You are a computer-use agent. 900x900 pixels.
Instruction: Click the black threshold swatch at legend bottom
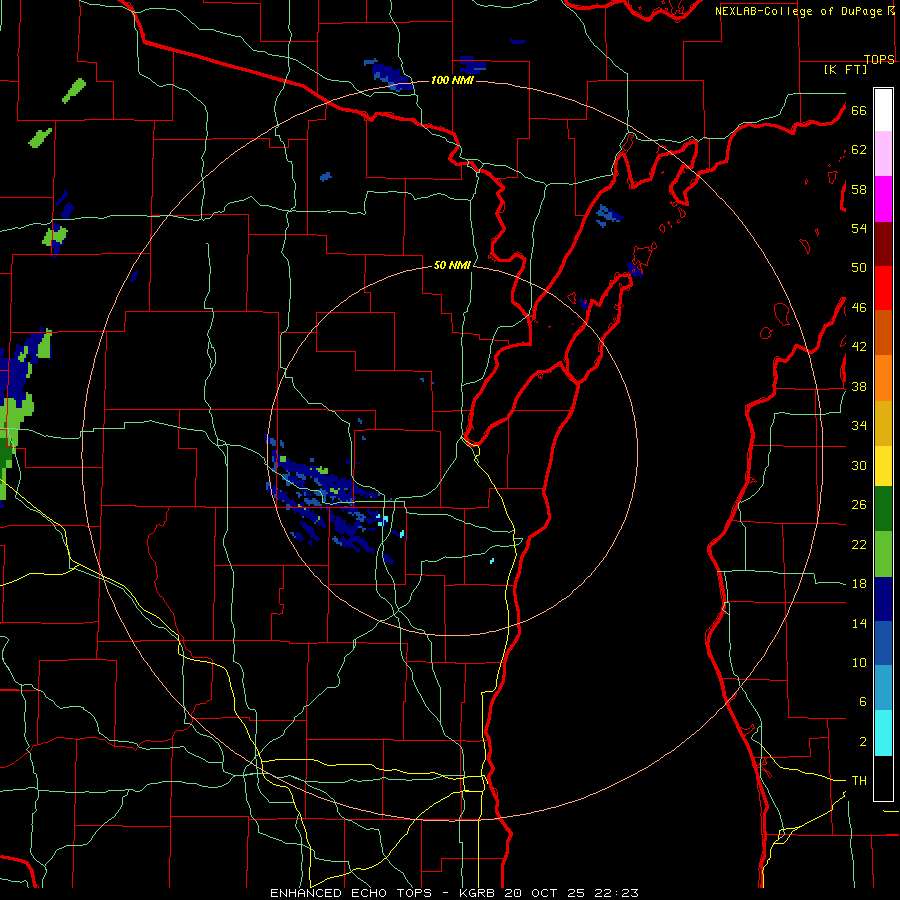883,778
